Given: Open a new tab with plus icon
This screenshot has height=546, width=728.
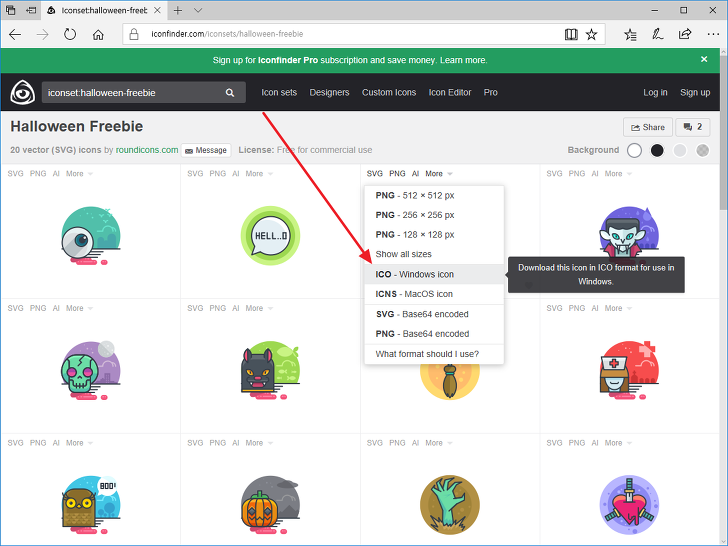Looking at the screenshot, I should pyautogui.click(x=178, y=10).
